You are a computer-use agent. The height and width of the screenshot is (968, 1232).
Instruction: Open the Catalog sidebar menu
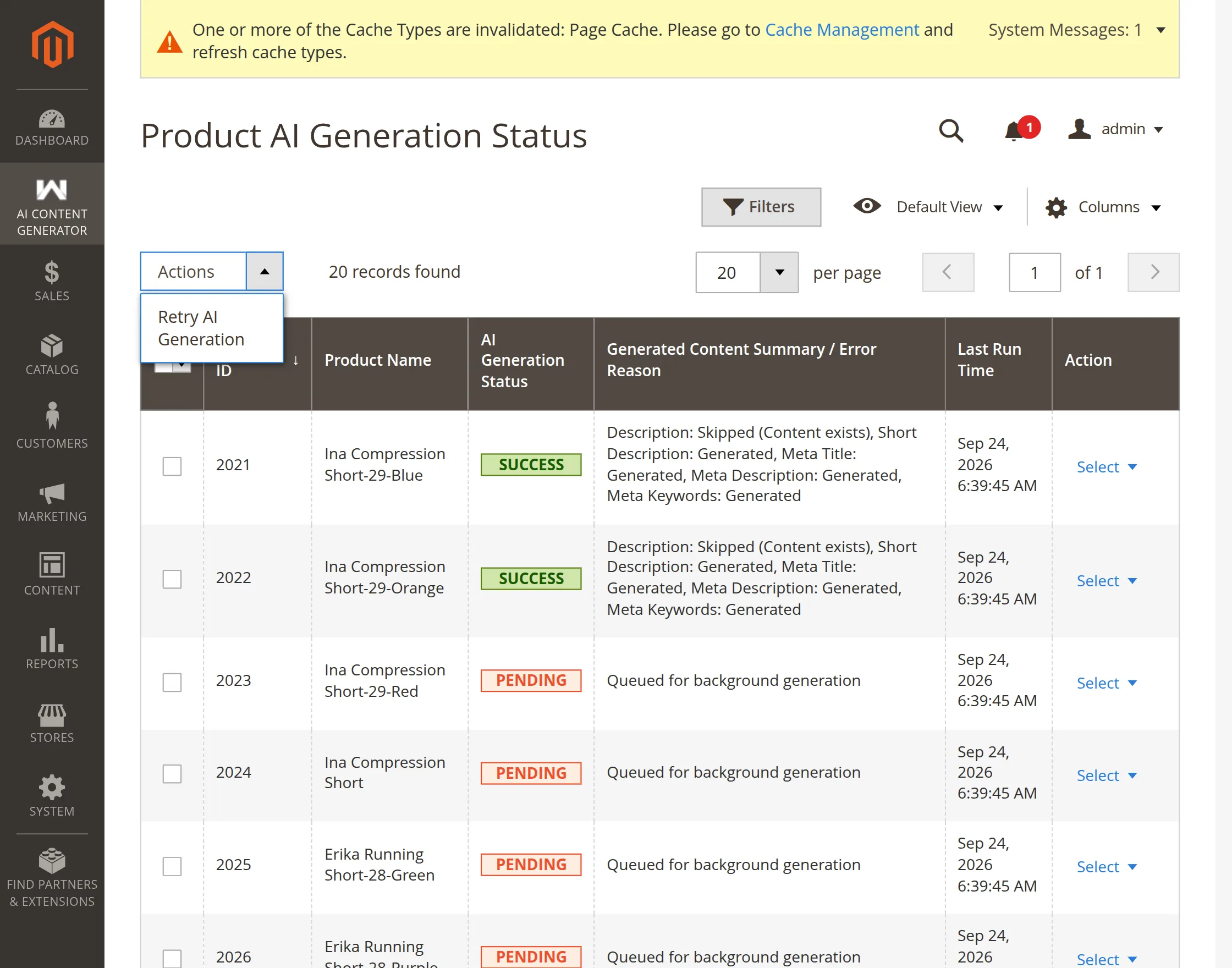[x=52, y=355]
